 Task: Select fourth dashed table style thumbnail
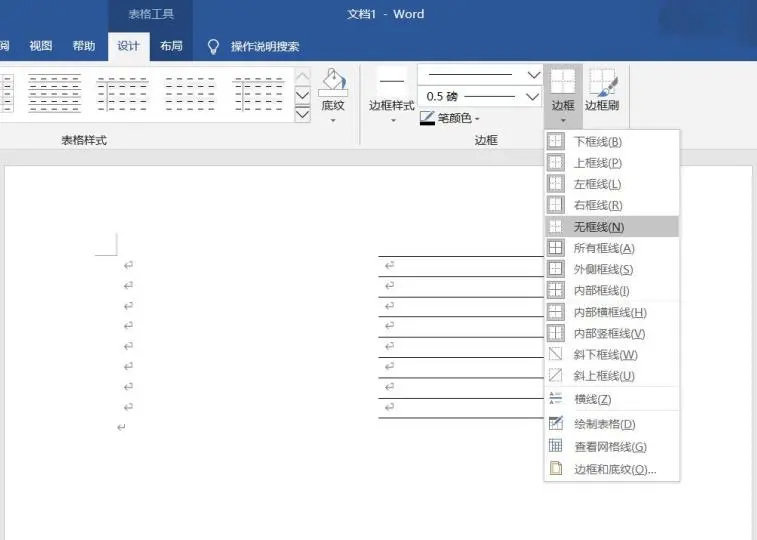point(258,93)
